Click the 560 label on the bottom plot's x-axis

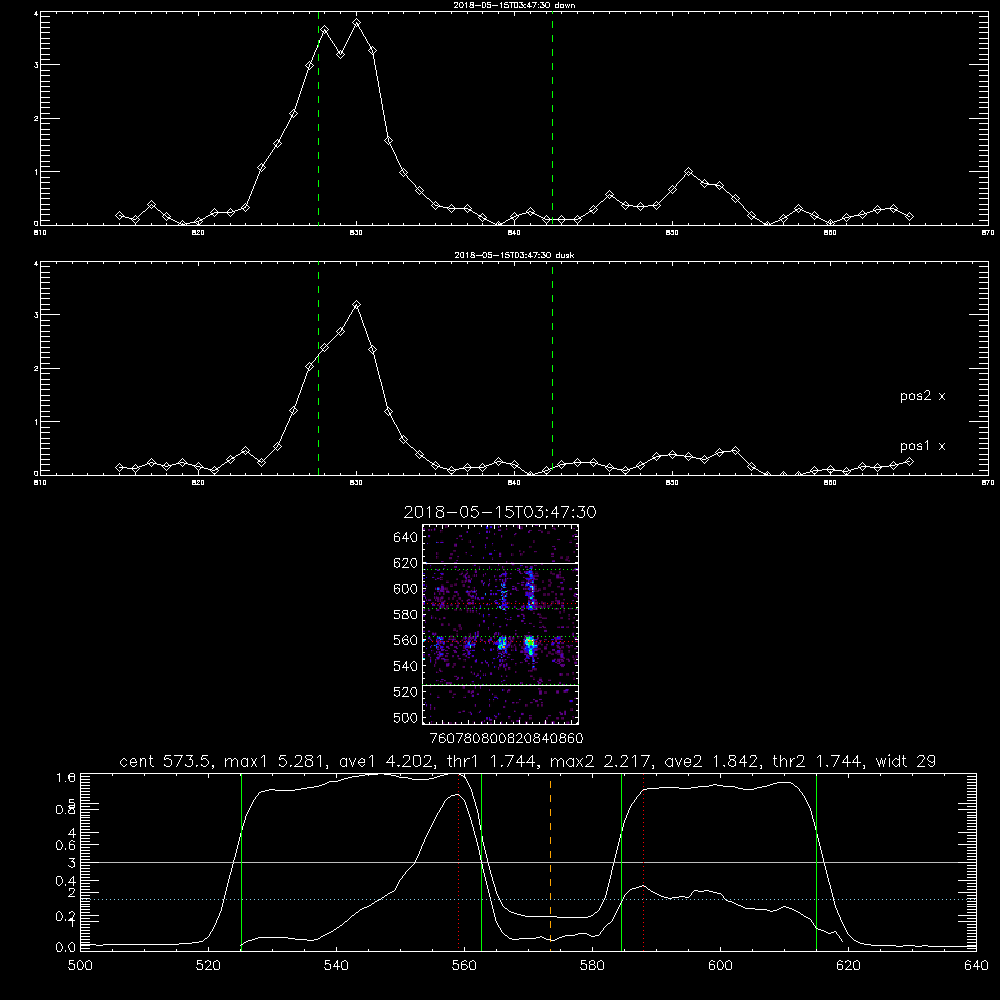pyautogui.click(x=464, y=966)
